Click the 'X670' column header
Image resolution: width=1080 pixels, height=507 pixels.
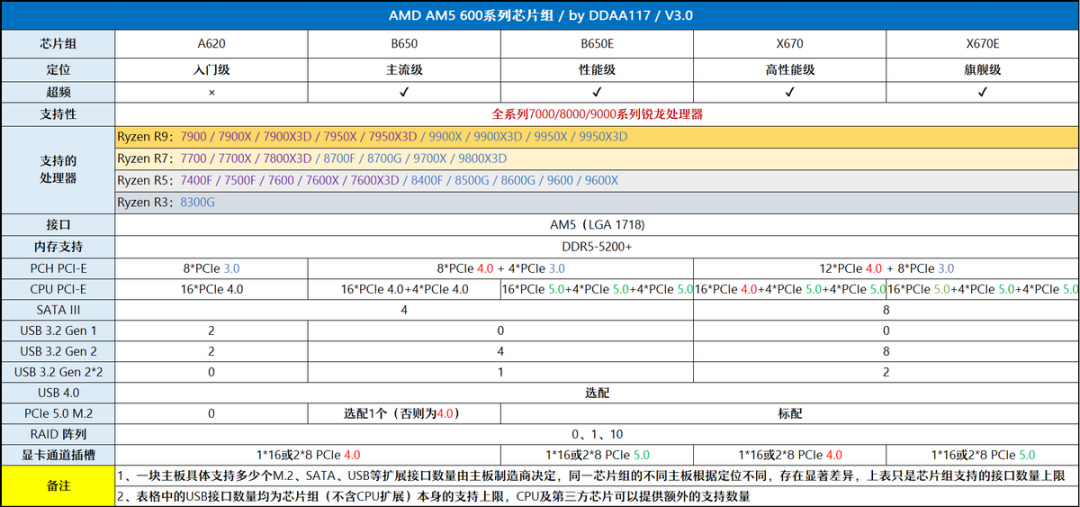pos(789,44)
